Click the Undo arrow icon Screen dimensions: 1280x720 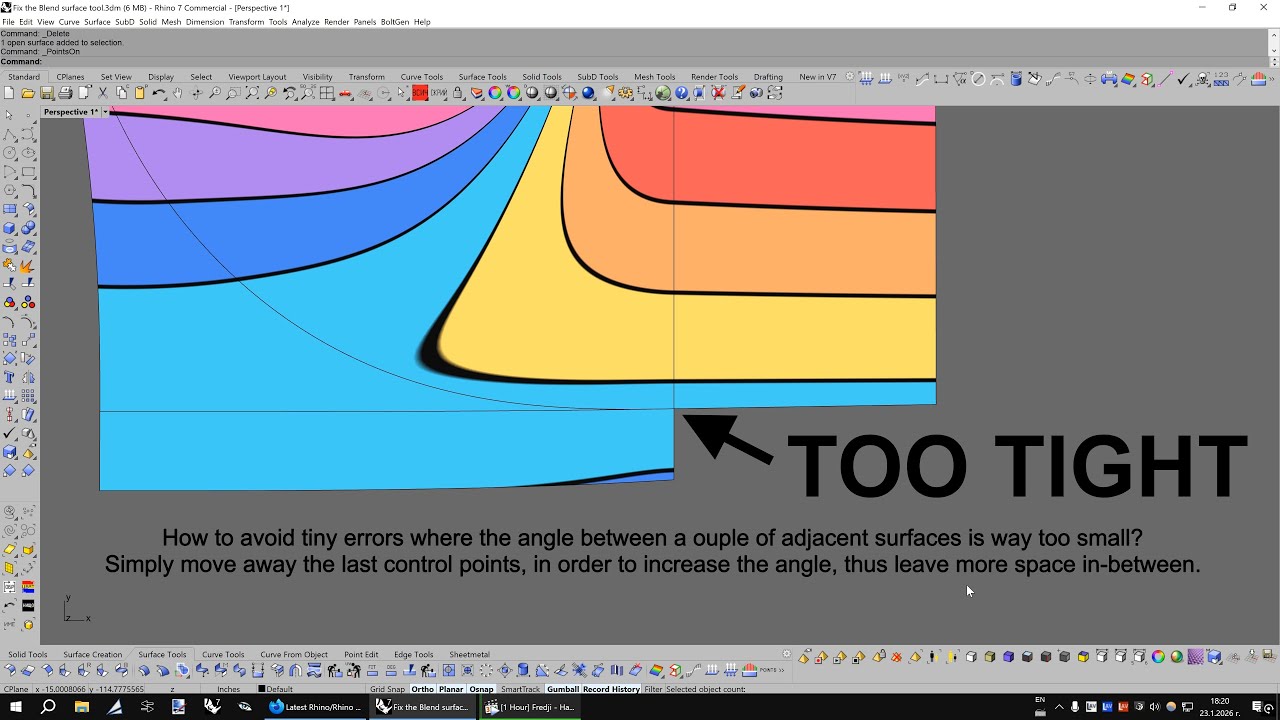coord(159,93)
